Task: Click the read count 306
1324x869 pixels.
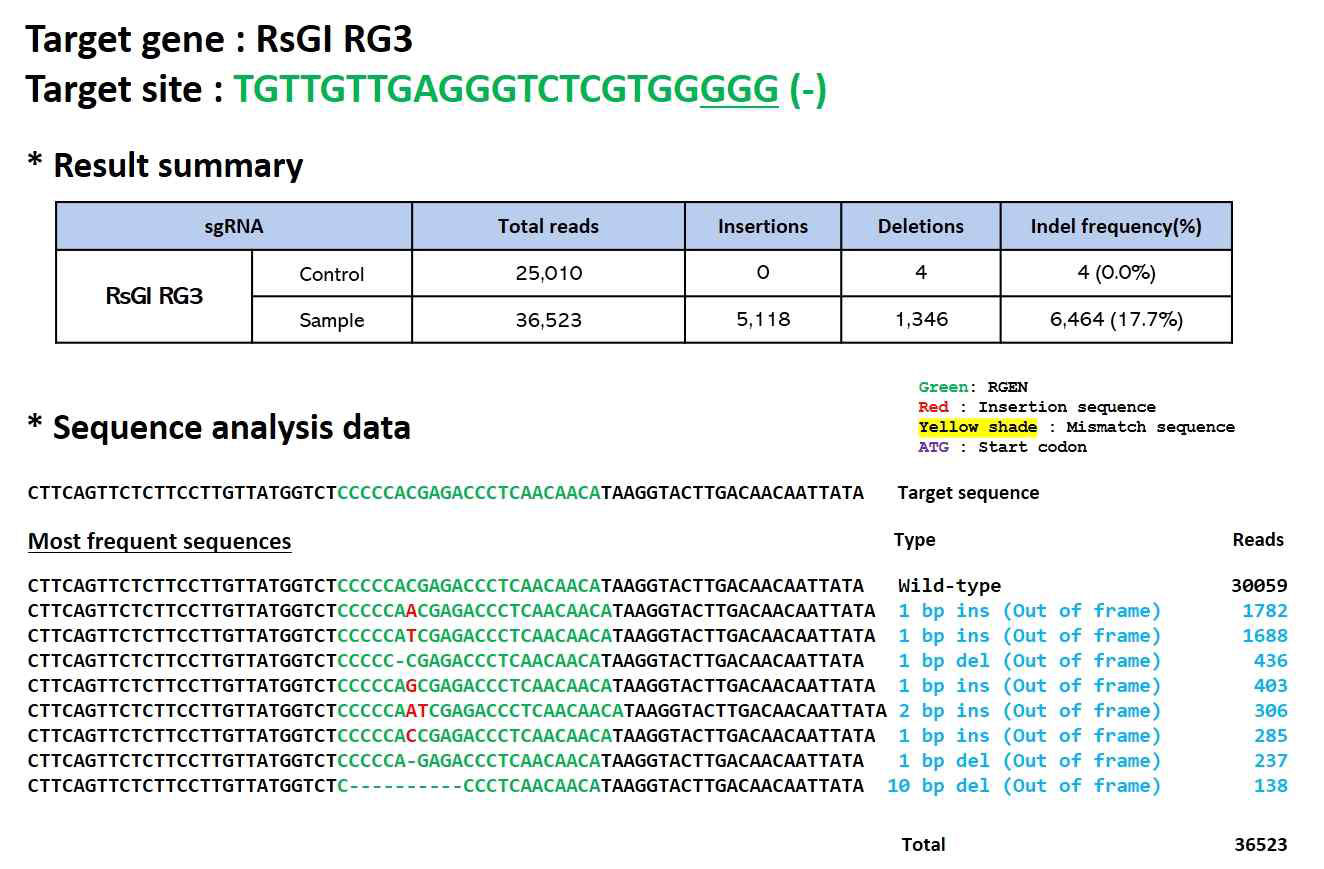Action: (x=1271, y=711)
